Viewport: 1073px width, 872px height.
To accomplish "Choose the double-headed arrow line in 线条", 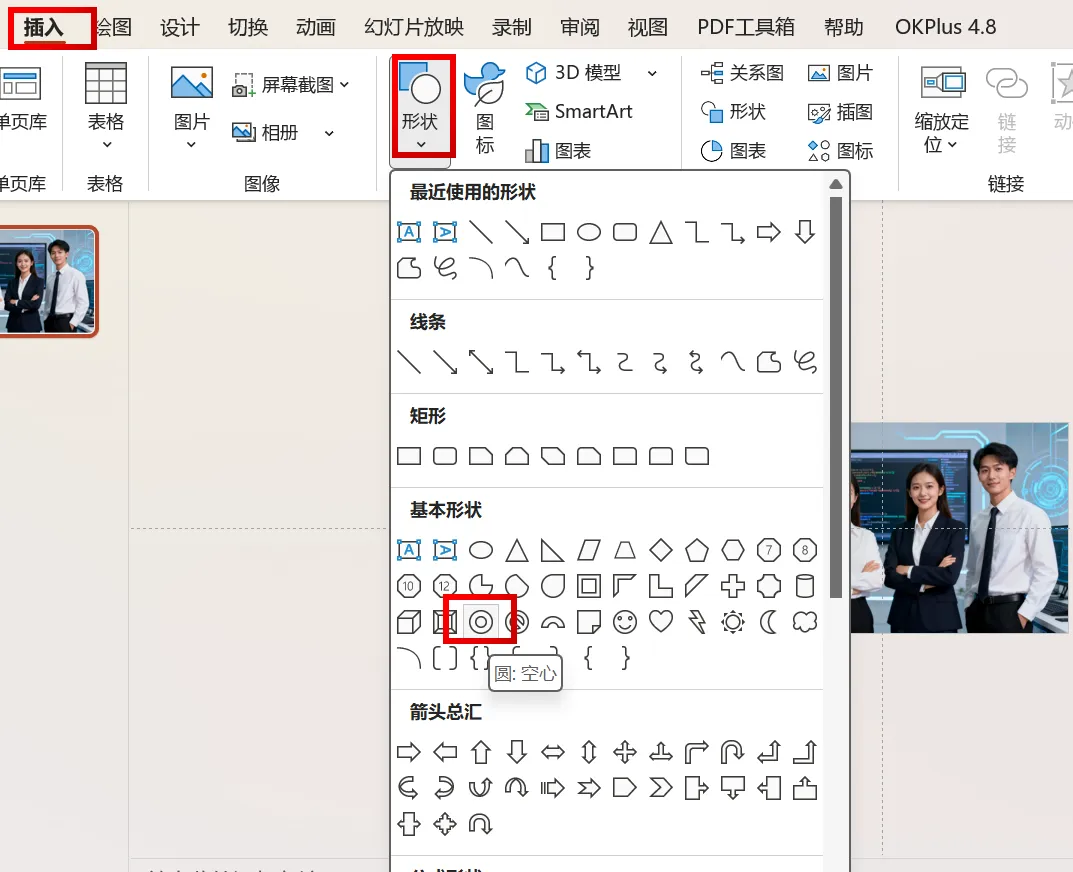I will pos(480,361).
